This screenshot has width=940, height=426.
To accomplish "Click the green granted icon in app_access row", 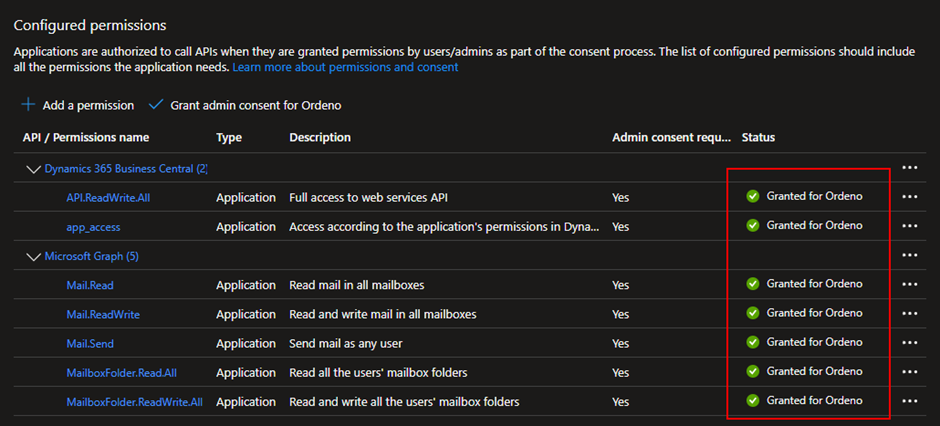I will (752, 225).
